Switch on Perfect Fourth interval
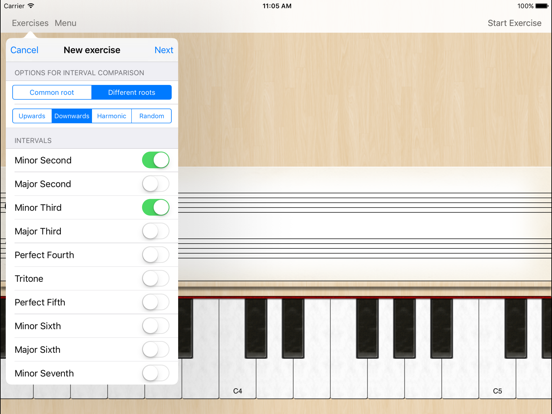 tap(156, 255)
